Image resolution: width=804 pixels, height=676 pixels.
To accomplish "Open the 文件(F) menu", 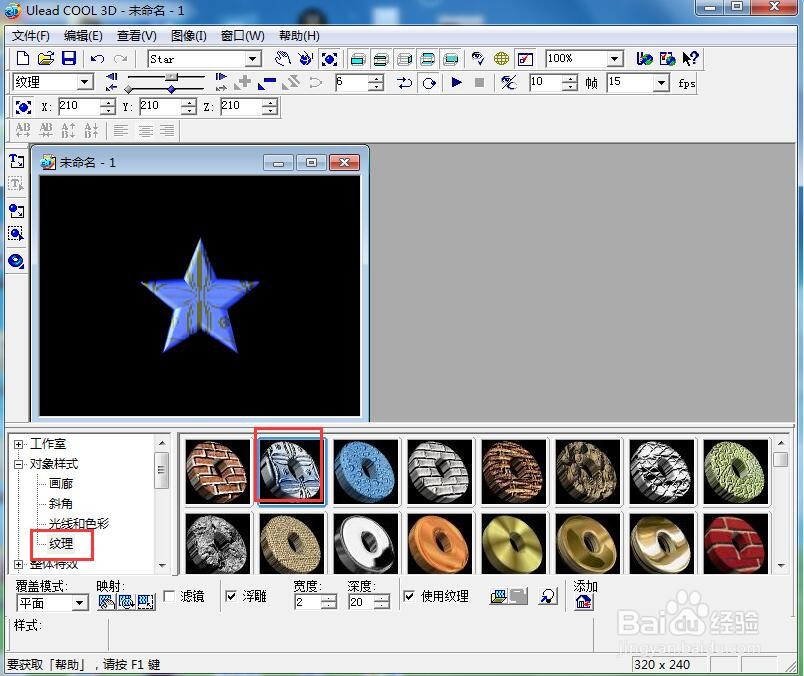I will [31, 36].
